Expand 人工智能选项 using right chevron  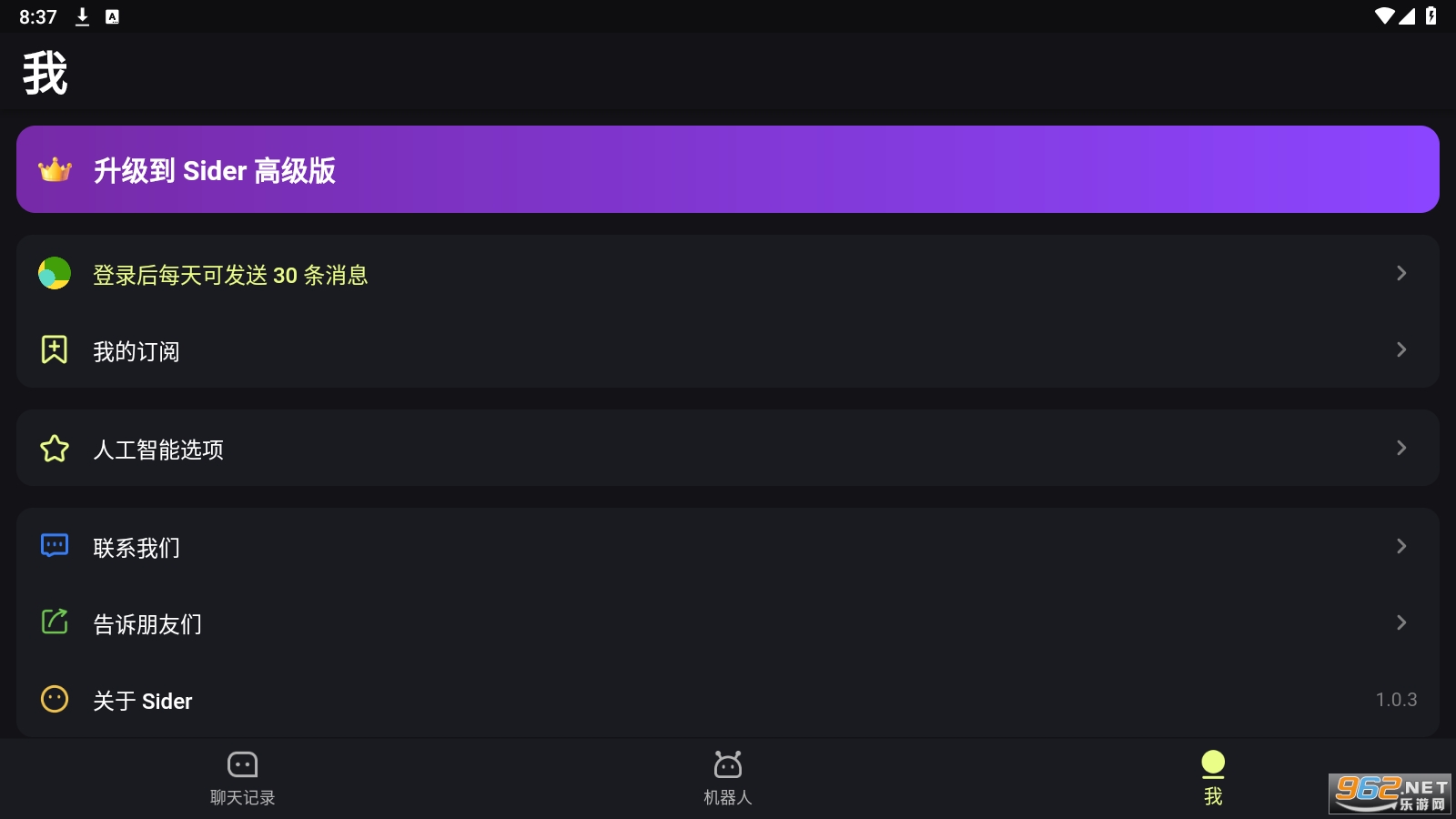1400,448
